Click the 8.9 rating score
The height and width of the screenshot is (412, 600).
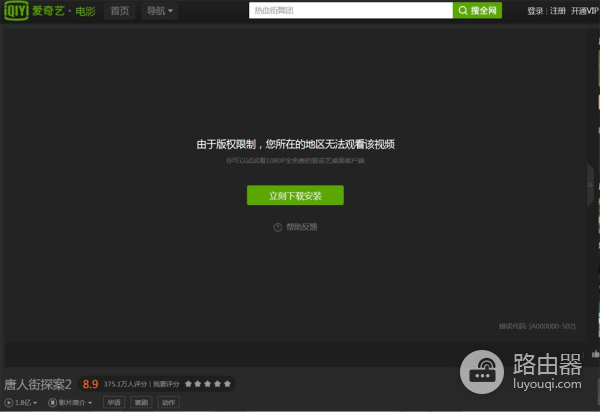90,384
